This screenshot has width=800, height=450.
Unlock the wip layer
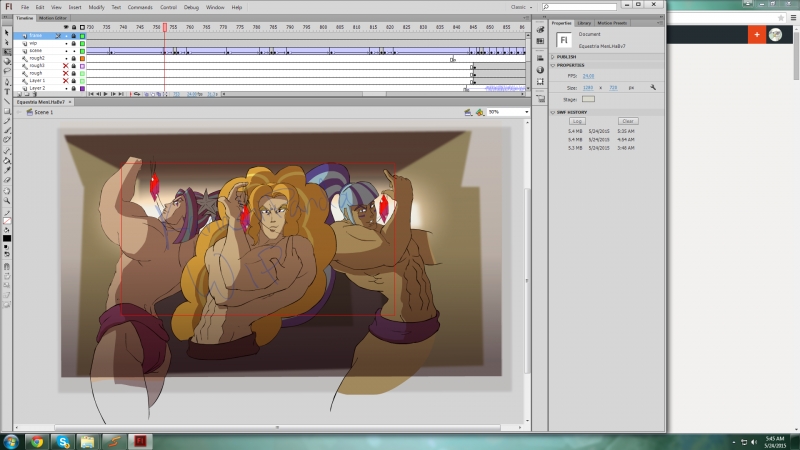coord(73,43)
